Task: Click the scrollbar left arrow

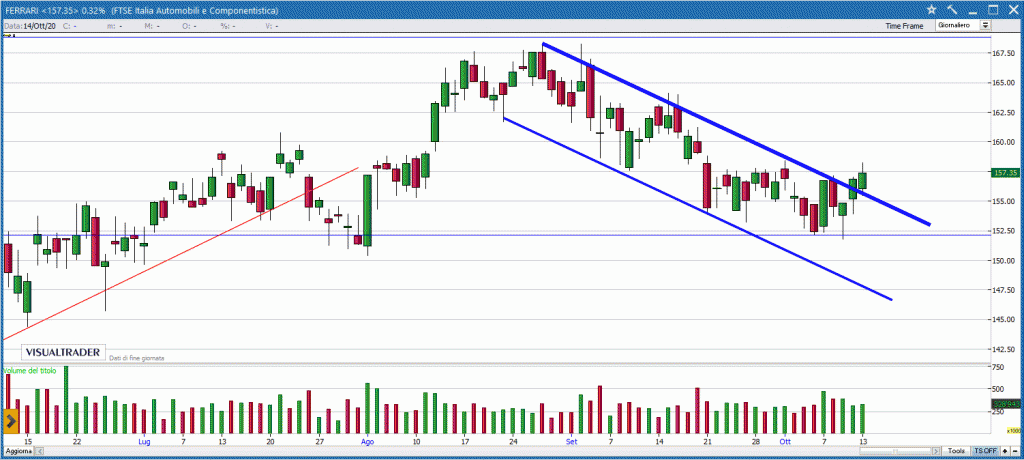Action: [39, 452]
